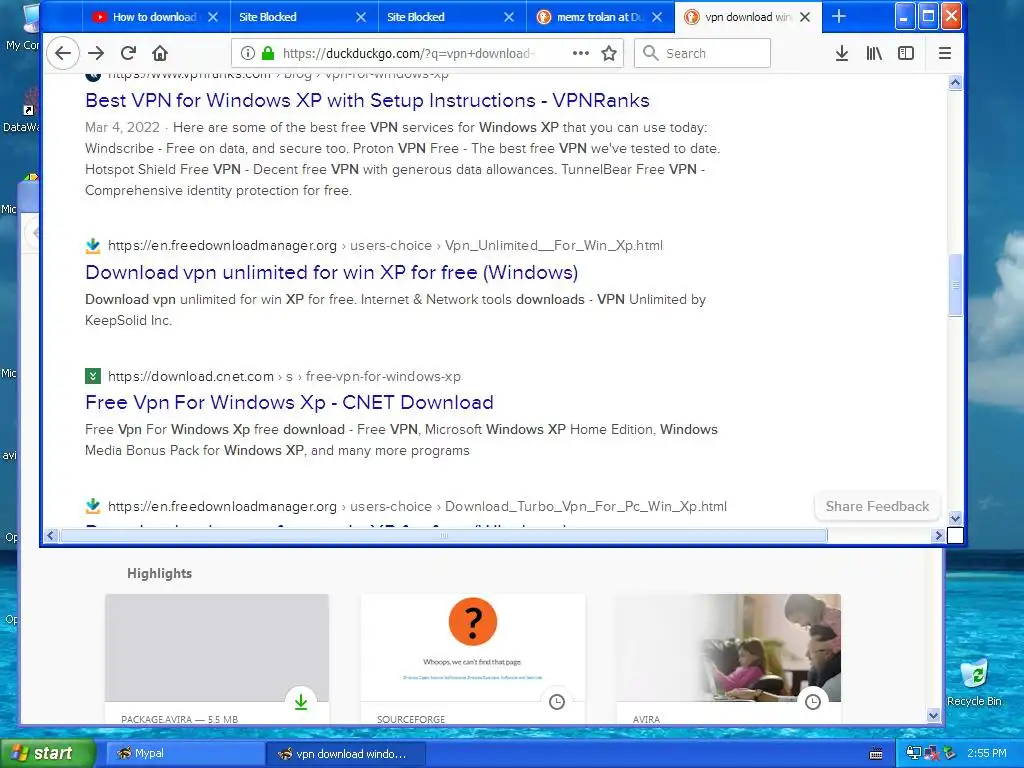Close the first 'Site Blocked' tab

point(360,17)
